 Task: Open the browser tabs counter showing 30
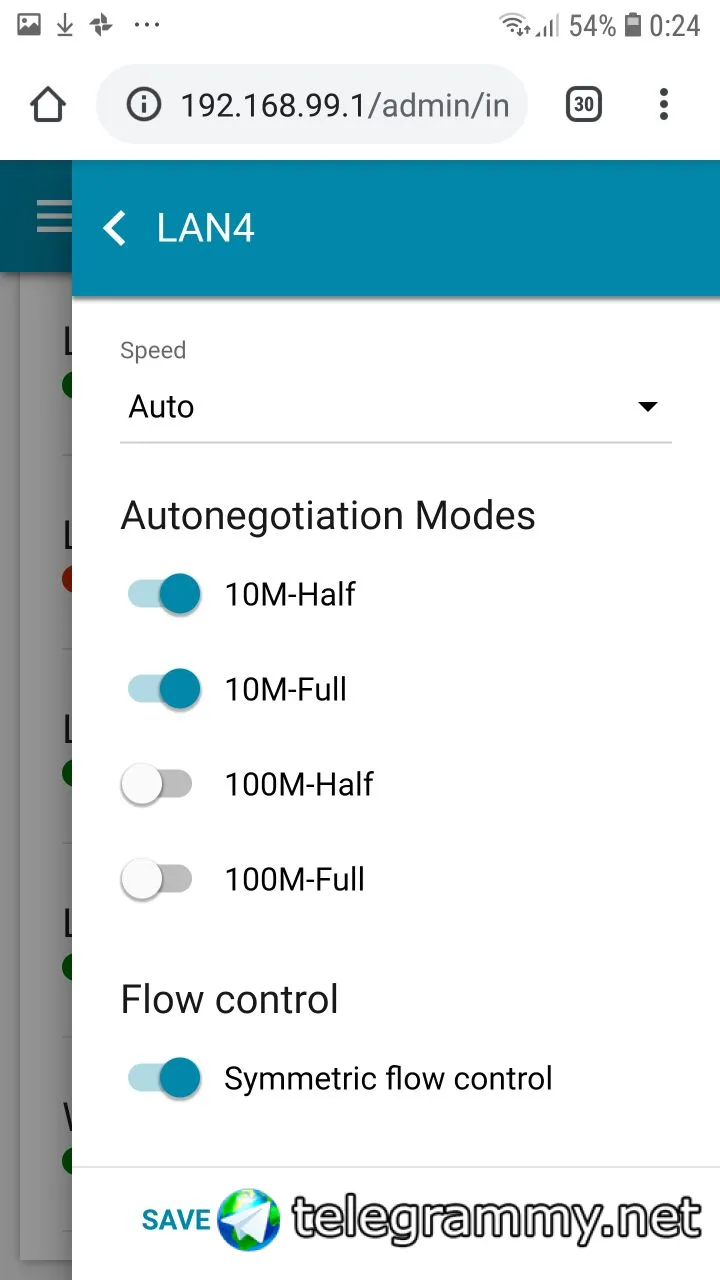click(x=584, y=104)
